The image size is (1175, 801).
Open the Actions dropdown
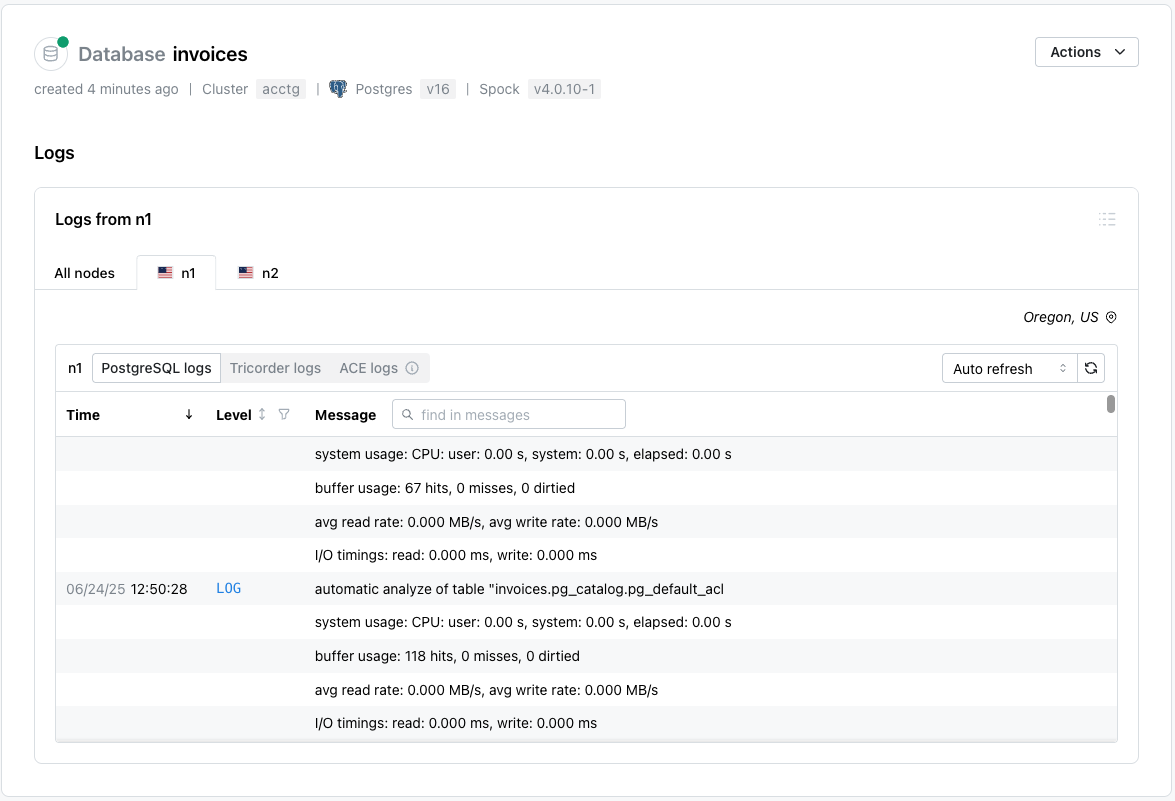point(1086,51)
